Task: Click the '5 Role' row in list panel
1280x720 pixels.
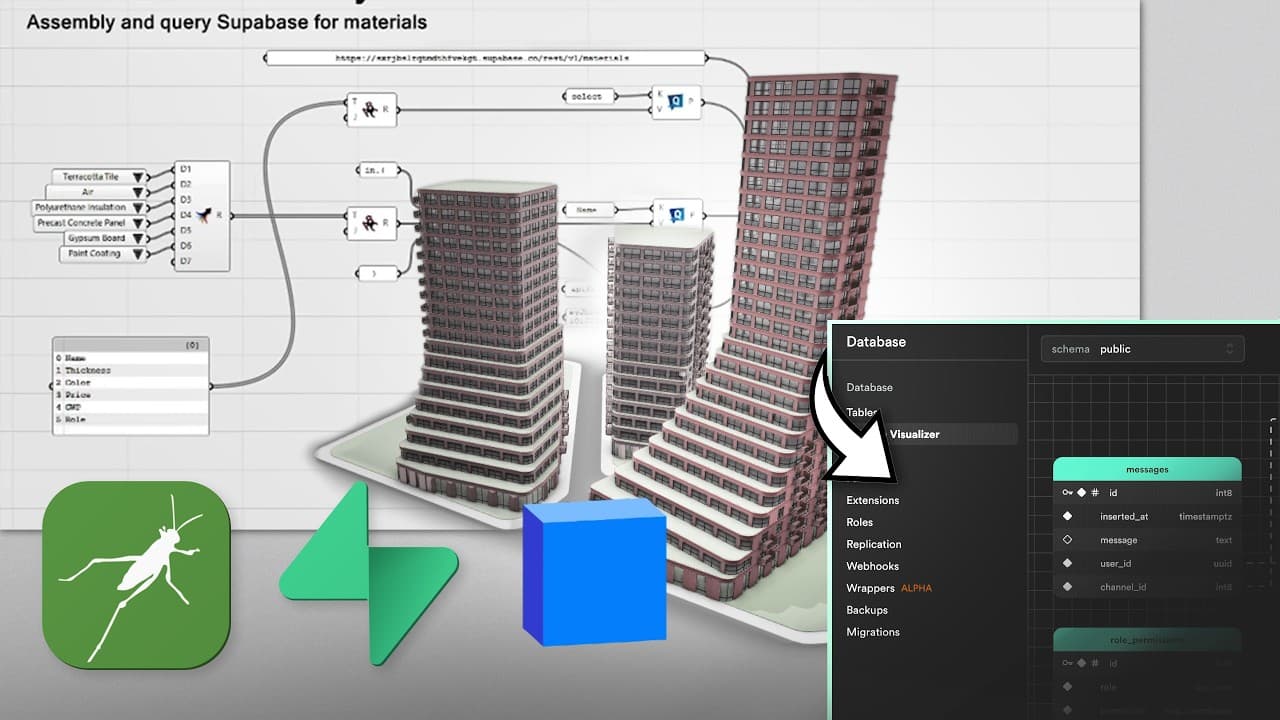Action: coord(130,420)
